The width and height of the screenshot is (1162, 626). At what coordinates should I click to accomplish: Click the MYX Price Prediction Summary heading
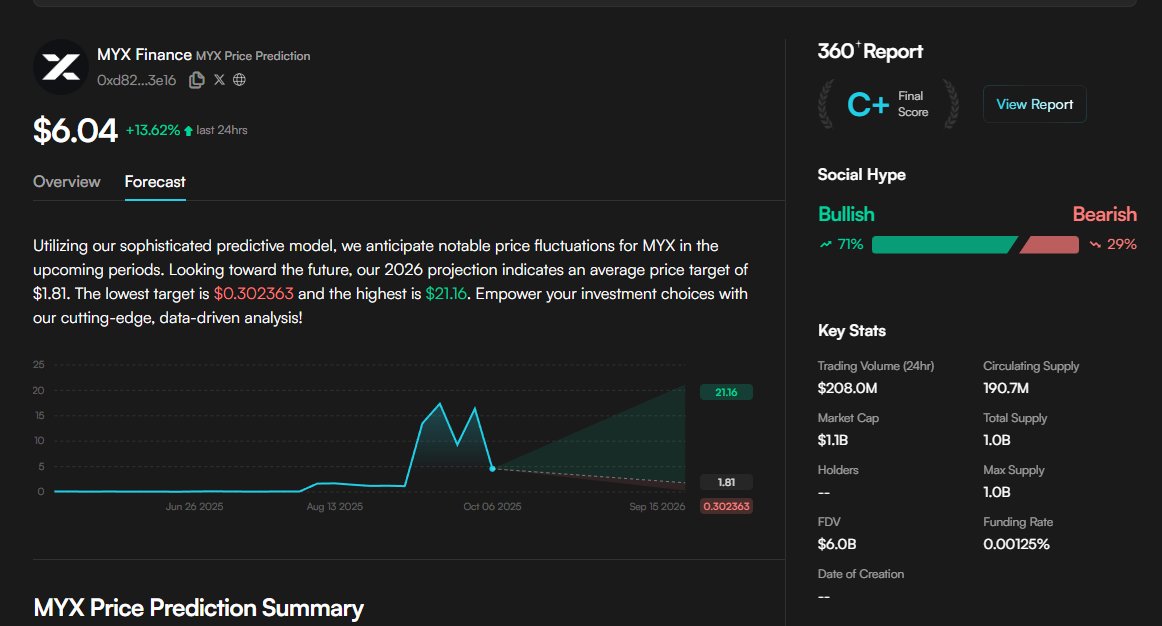click(x=199, y=607)
